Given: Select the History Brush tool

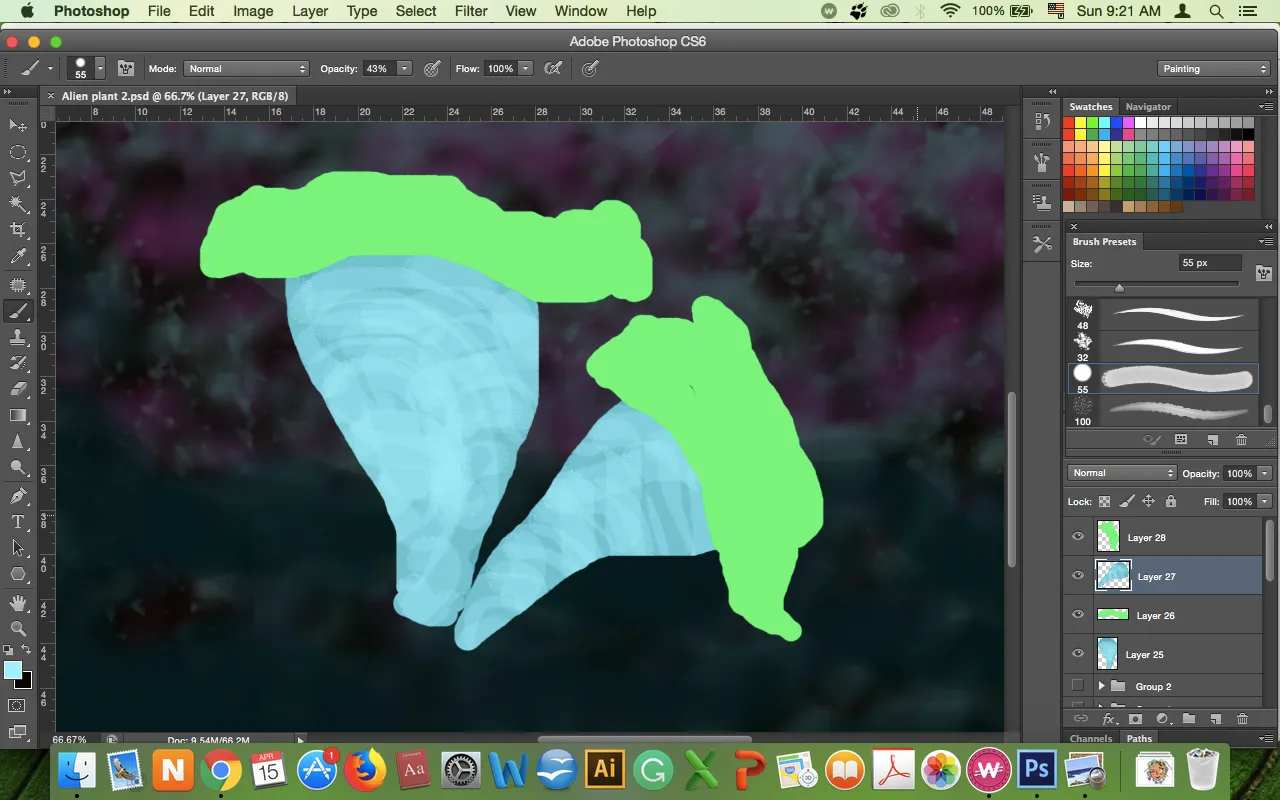Looking at the screenshot, I should click(x=18, y=363).
